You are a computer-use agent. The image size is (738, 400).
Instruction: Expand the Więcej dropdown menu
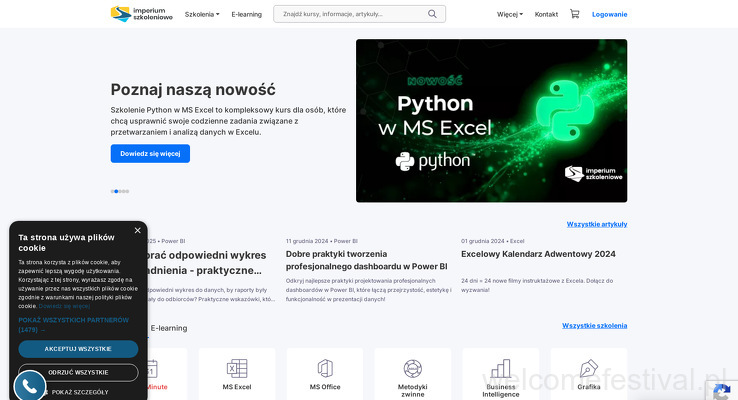coord(510,15)
